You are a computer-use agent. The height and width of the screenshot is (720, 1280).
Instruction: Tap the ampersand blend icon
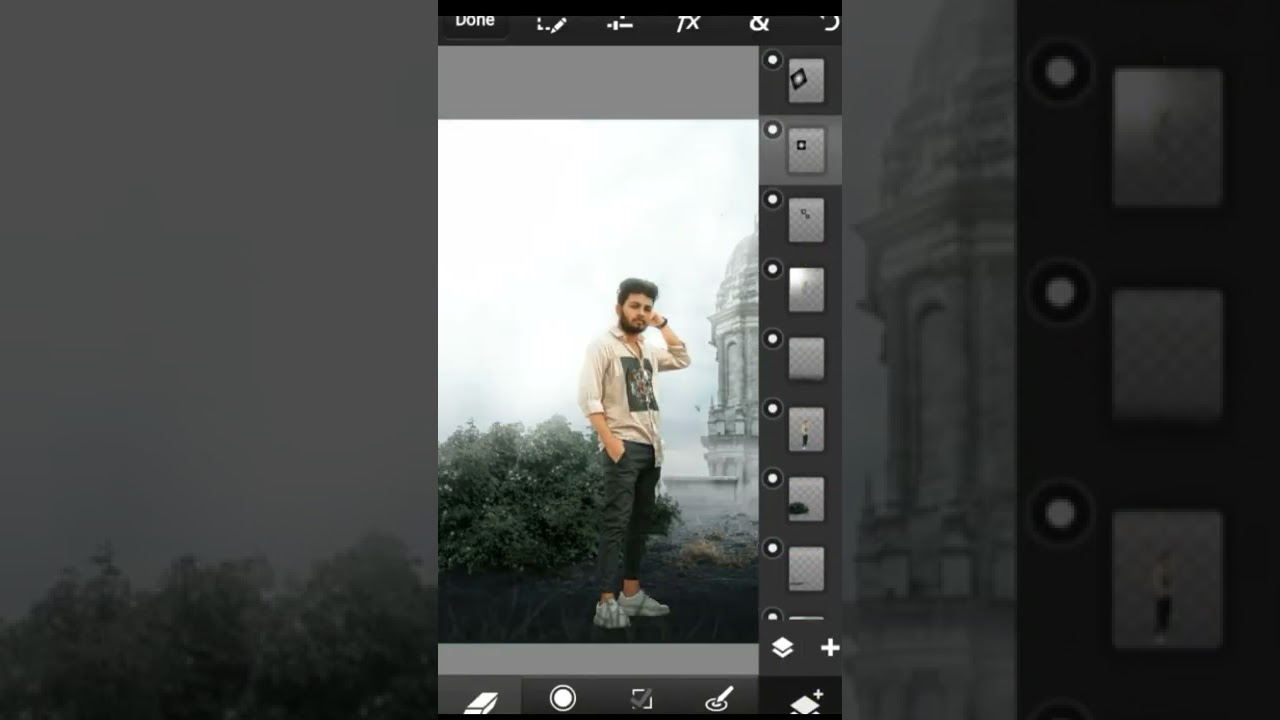click(760, 24)
